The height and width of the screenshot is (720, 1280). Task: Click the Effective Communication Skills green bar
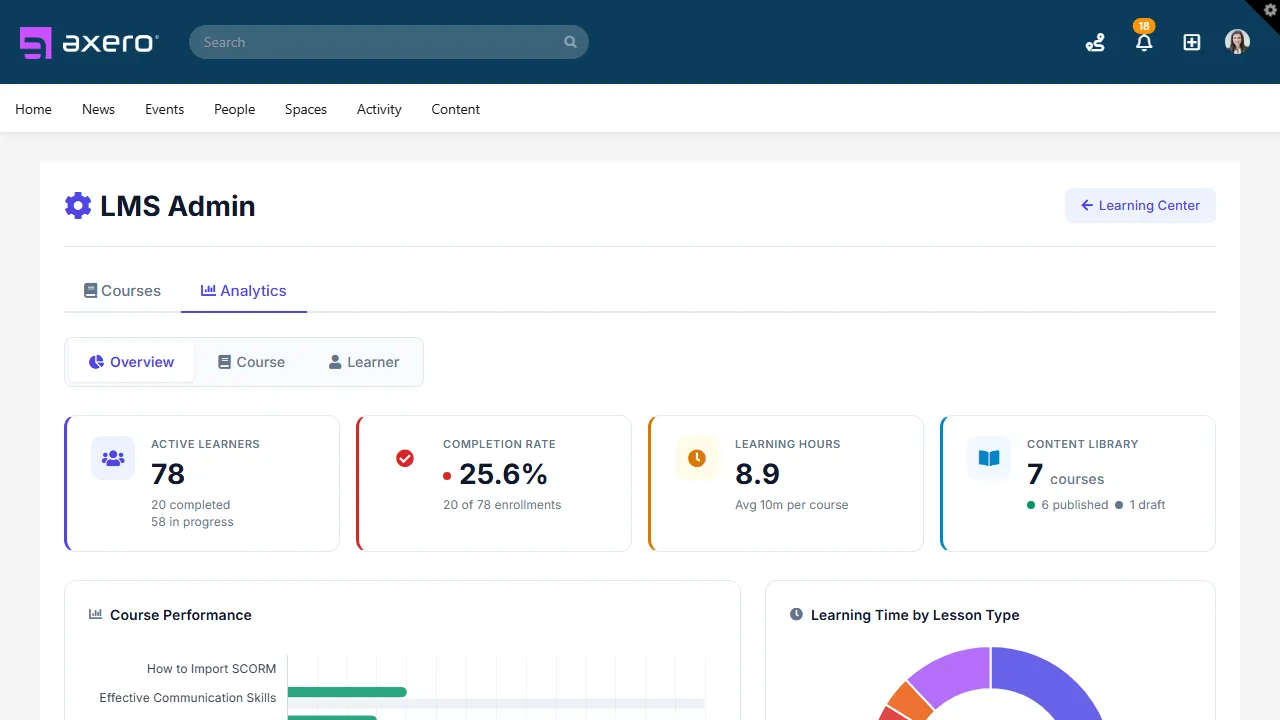point(347,692)
